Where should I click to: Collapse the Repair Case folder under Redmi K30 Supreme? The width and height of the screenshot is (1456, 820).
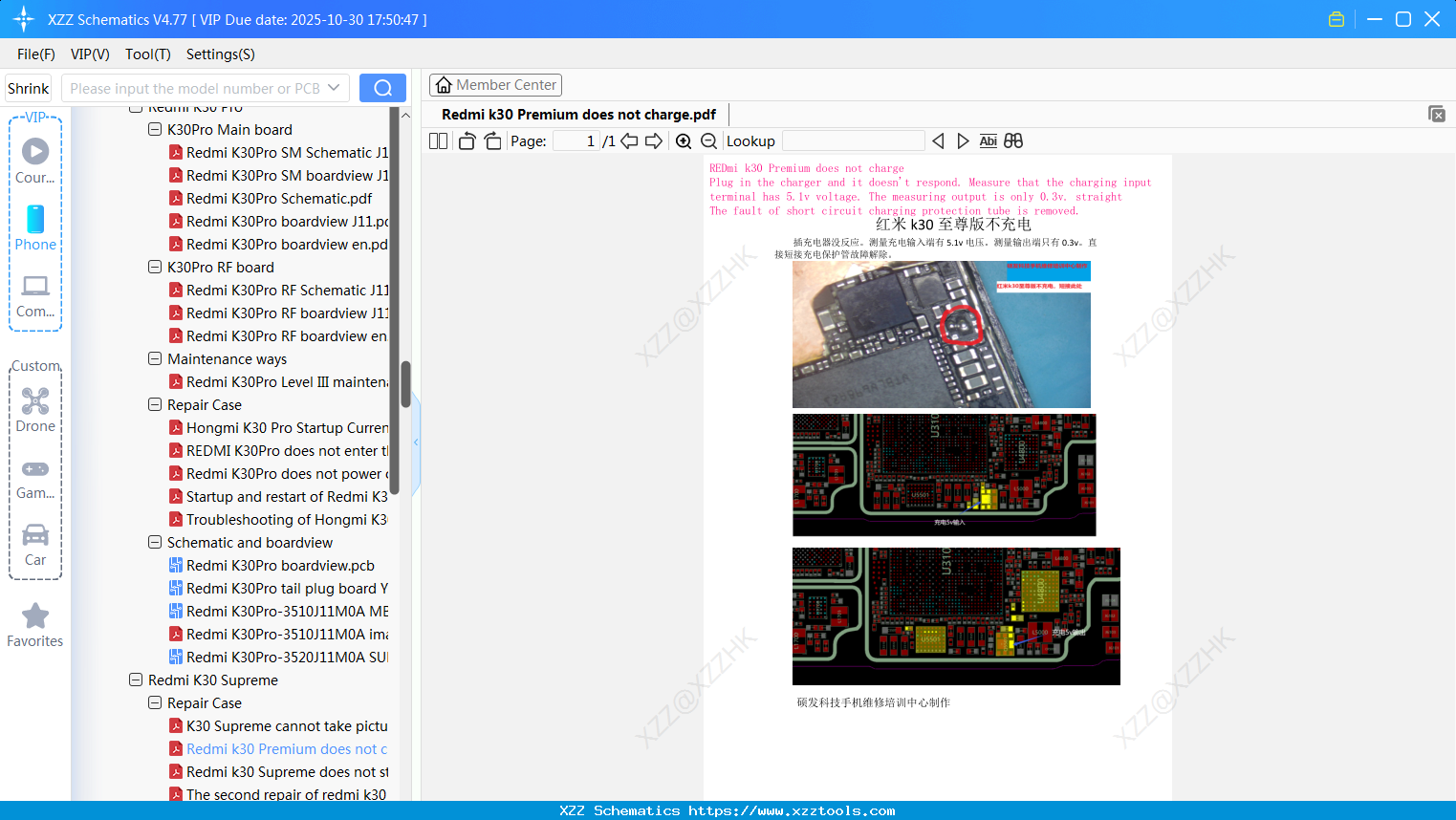click(x=155, y=702)
